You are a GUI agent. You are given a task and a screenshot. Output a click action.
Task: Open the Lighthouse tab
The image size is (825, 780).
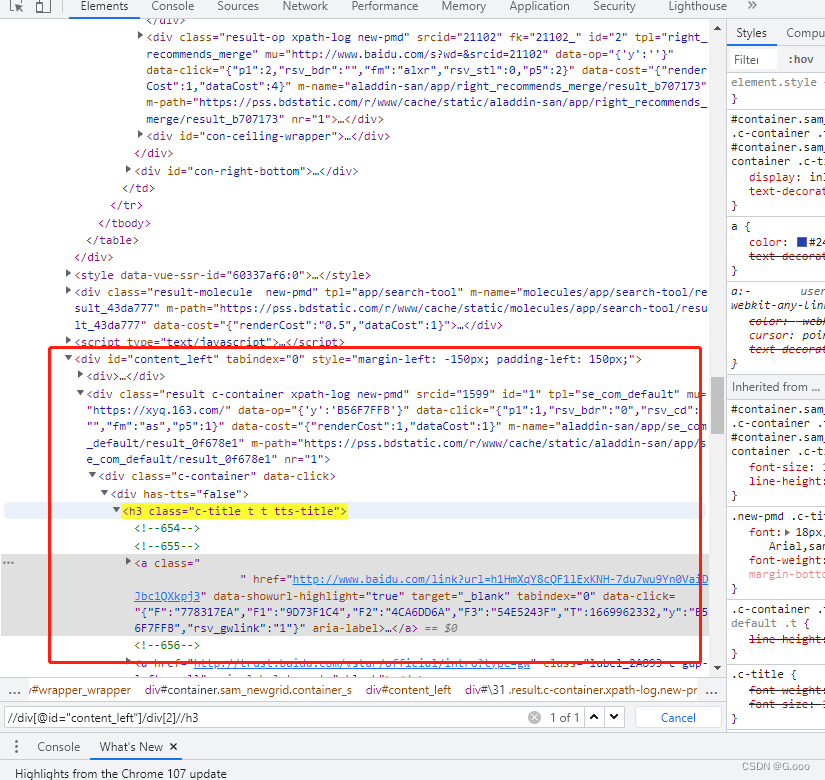click(698, 6)
